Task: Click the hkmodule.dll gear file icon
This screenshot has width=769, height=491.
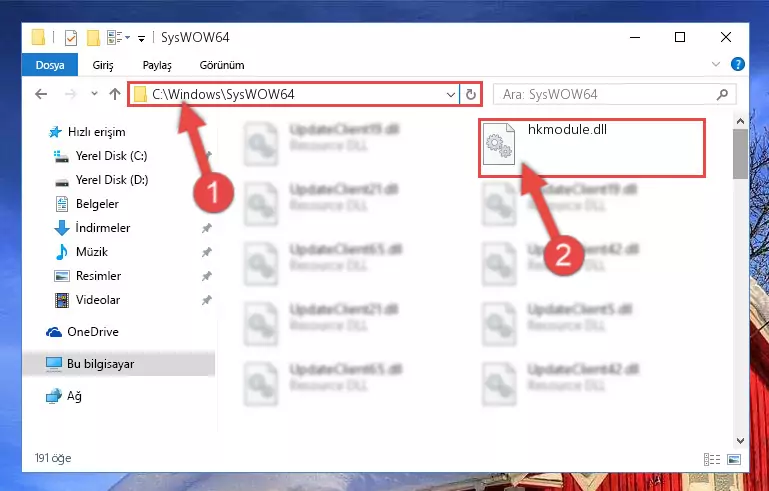Action: point(499,144)
